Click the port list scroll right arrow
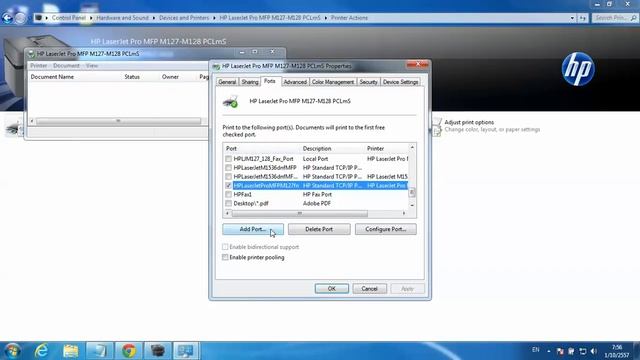This screenshot has height=360, width=640. coord(404,213)
